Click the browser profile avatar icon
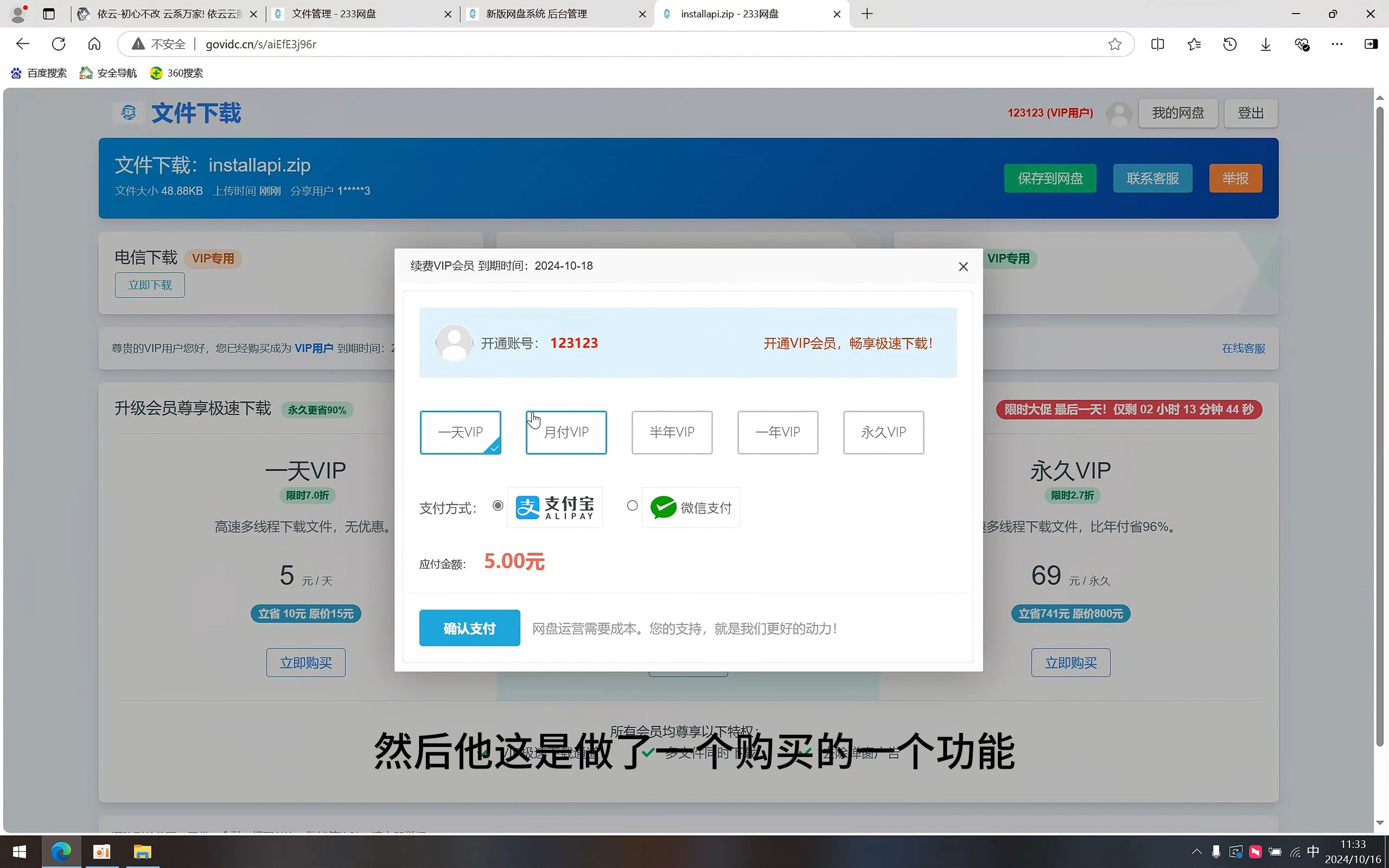 pyautogui.click(x=18, y=14)
